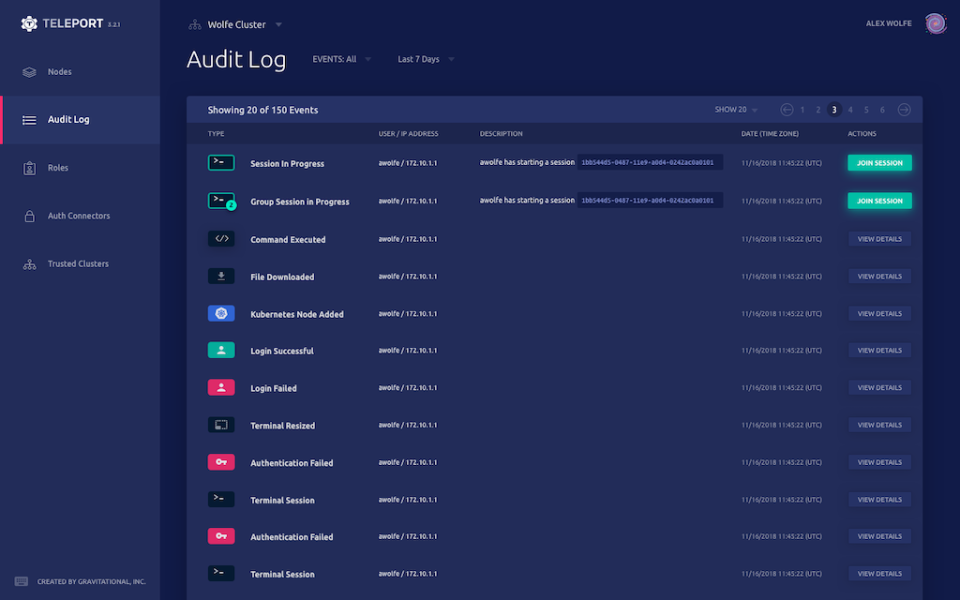Click the Terminal Resized icon

pyautogui.click(x=221, y=425)
